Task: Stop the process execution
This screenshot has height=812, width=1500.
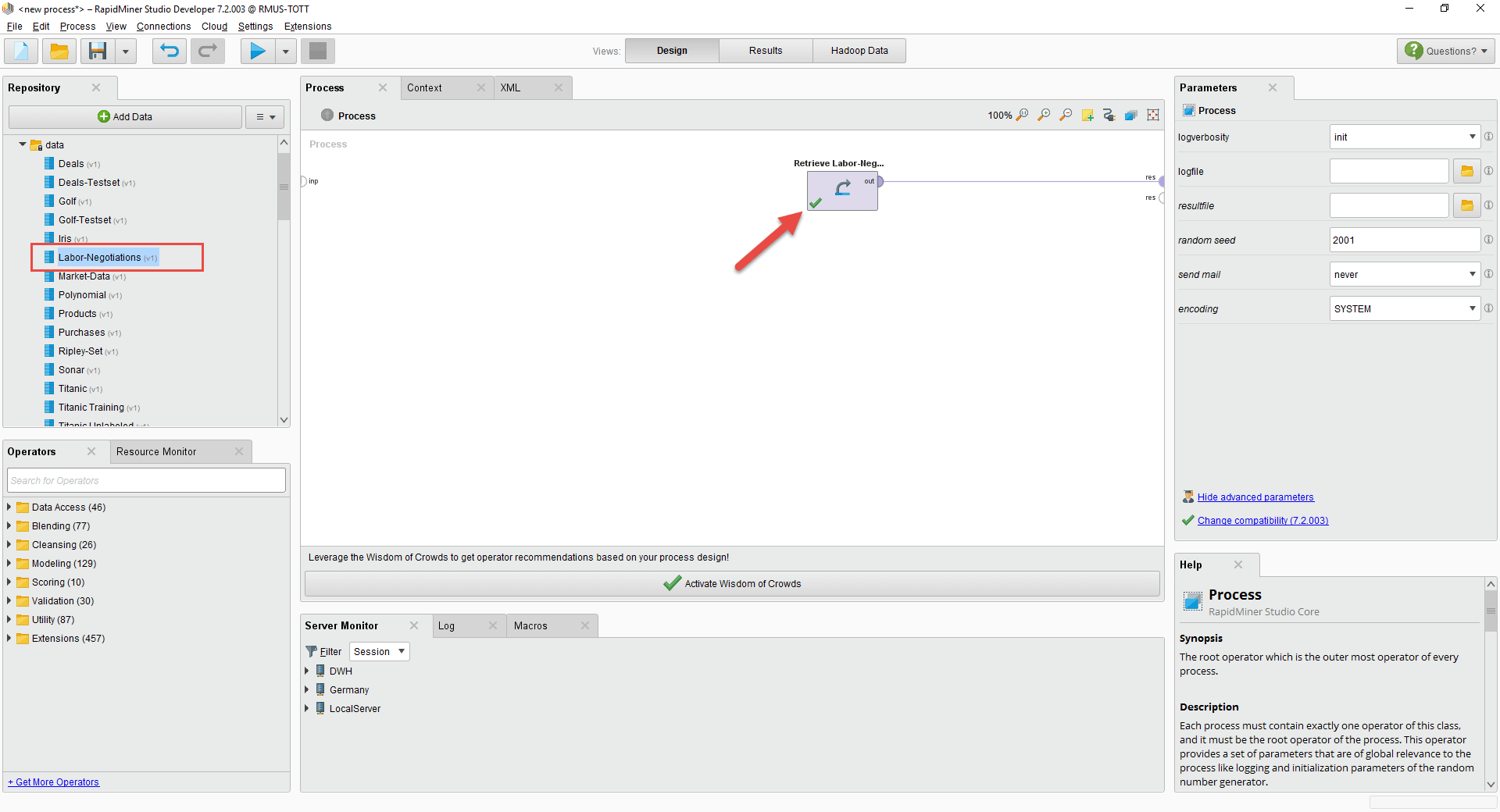Action: (318, 52)
